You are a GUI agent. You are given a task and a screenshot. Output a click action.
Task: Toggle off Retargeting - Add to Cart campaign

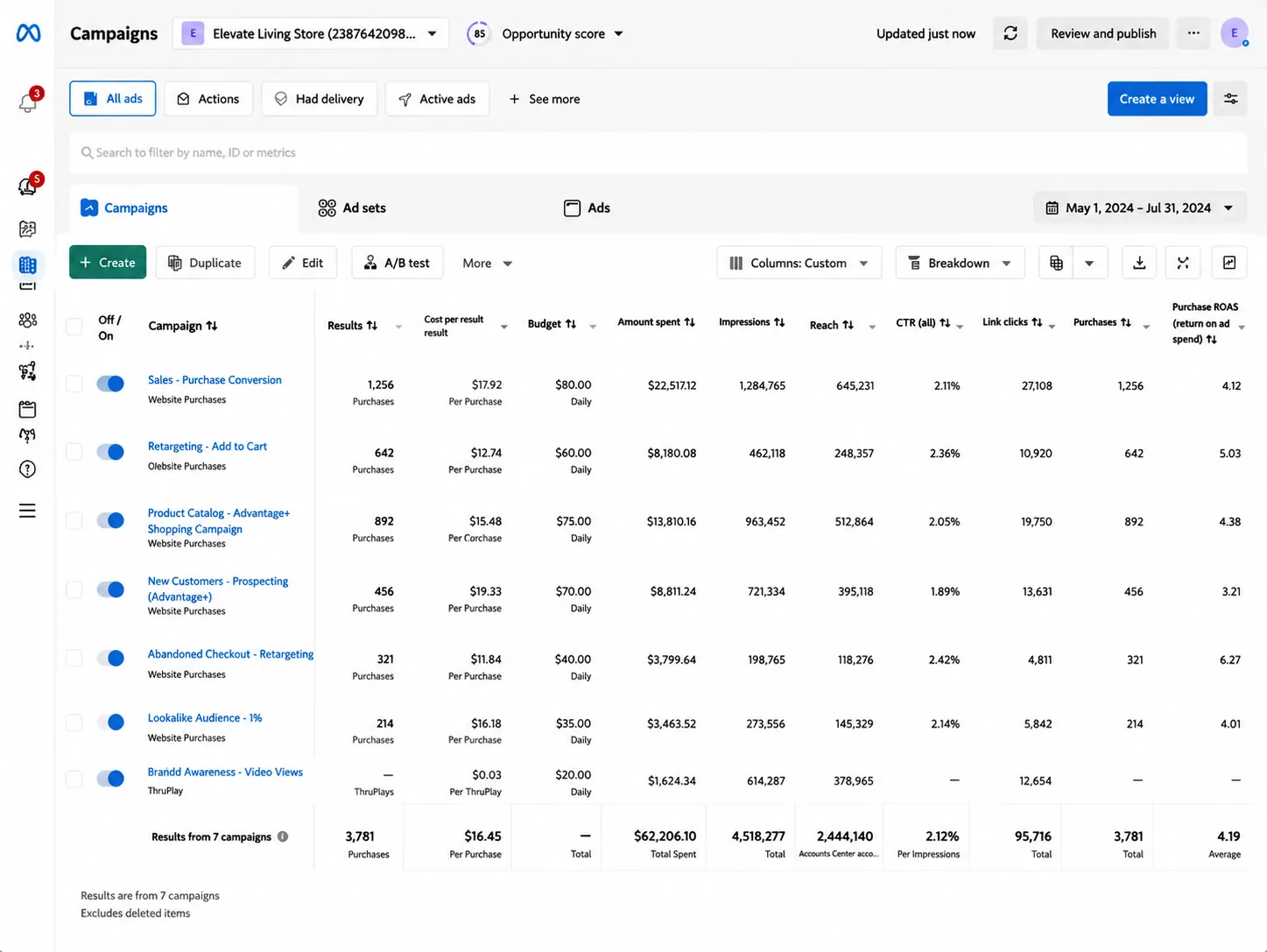110,452
